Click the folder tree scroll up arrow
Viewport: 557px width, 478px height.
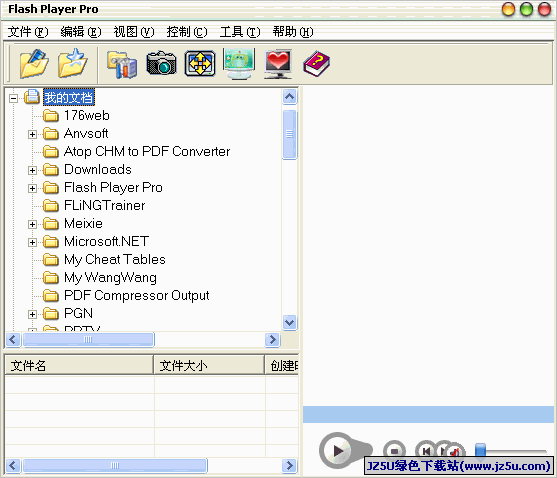pyautogui.click(x=290, y=96)
